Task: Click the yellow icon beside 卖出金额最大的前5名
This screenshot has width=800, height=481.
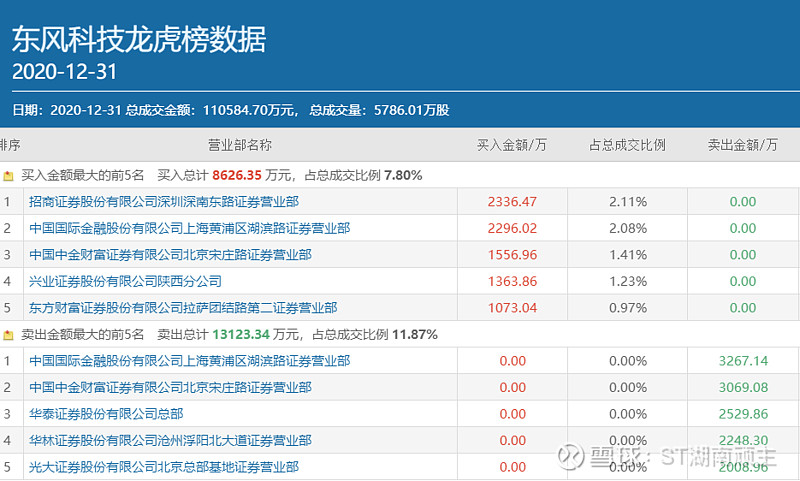Action: coord(8,336)
